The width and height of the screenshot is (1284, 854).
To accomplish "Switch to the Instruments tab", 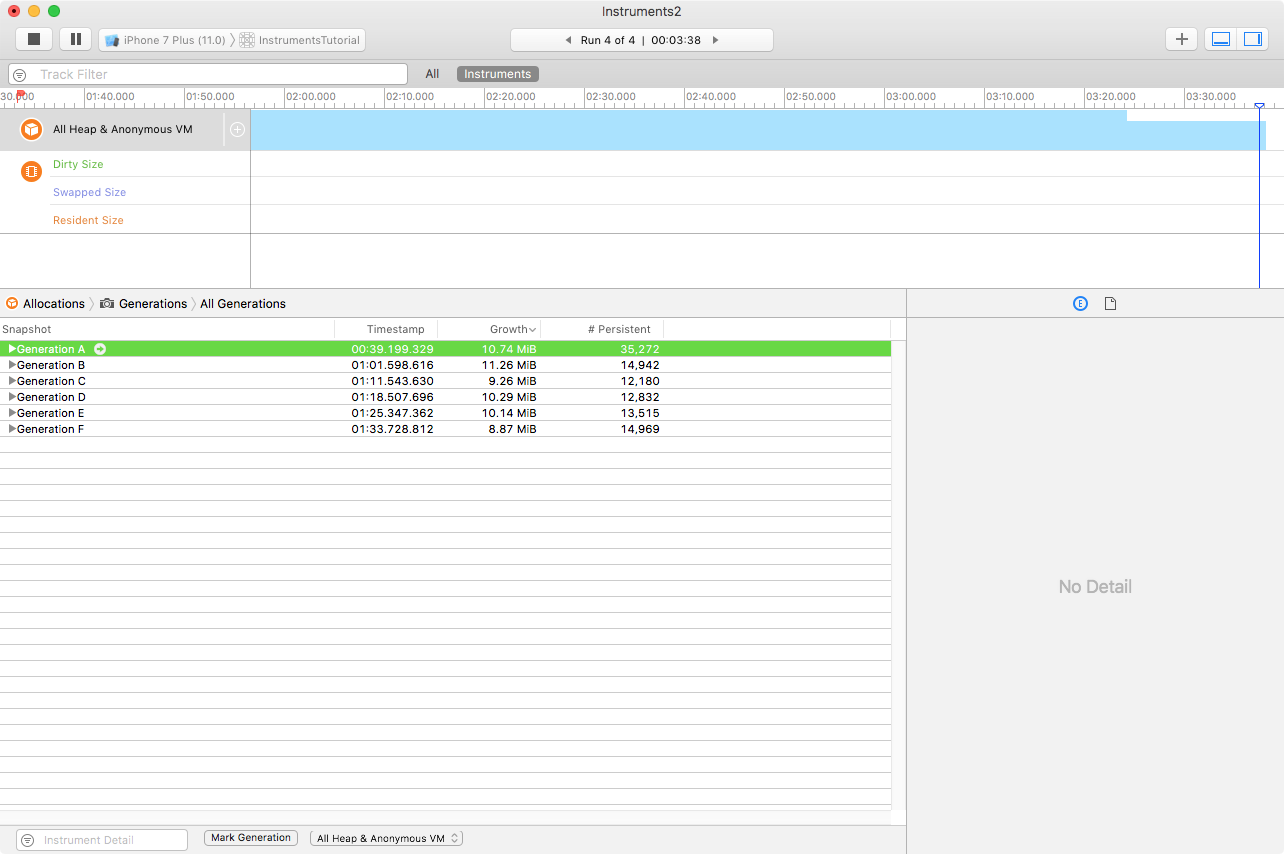I will [x=498, y=74].
